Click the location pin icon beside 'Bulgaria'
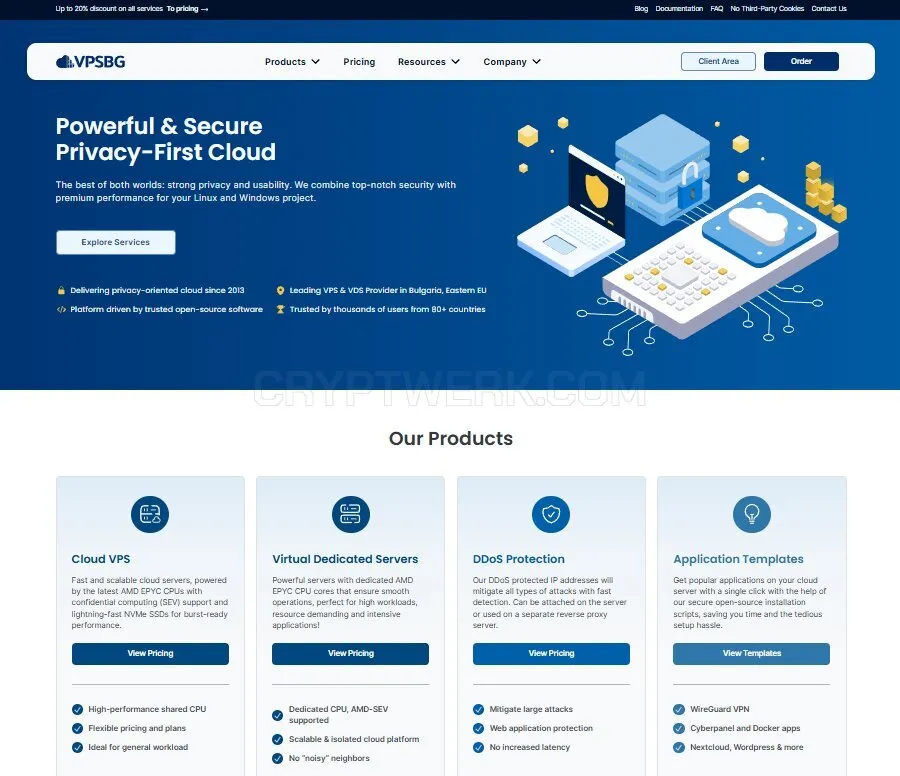 pos(280,290)
